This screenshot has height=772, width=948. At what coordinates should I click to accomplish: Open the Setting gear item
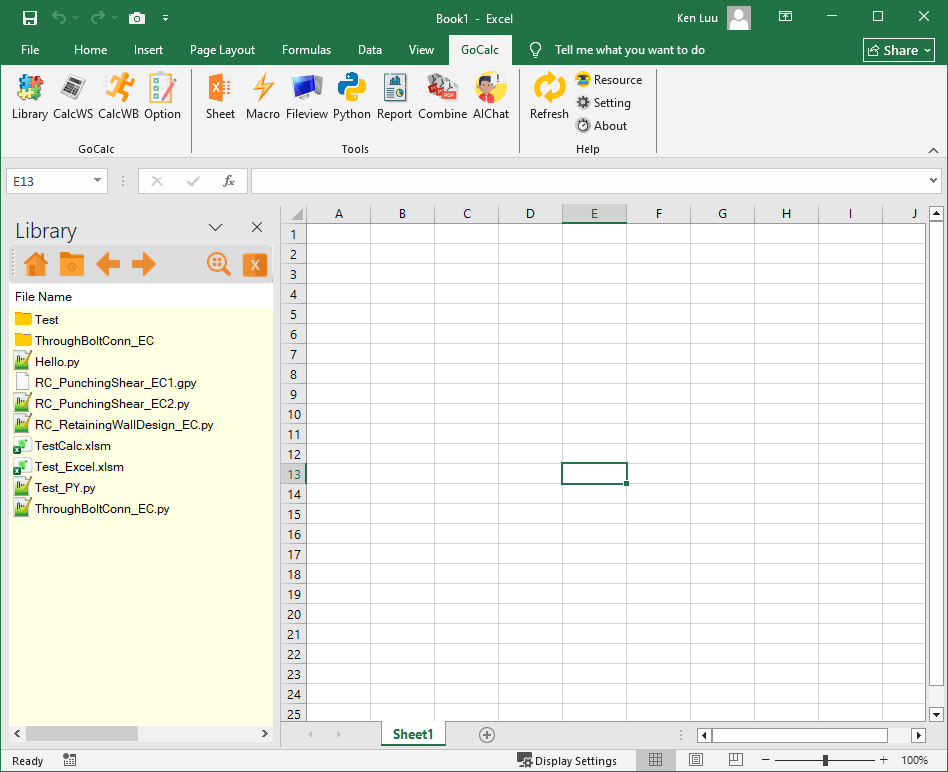[603, 103]
